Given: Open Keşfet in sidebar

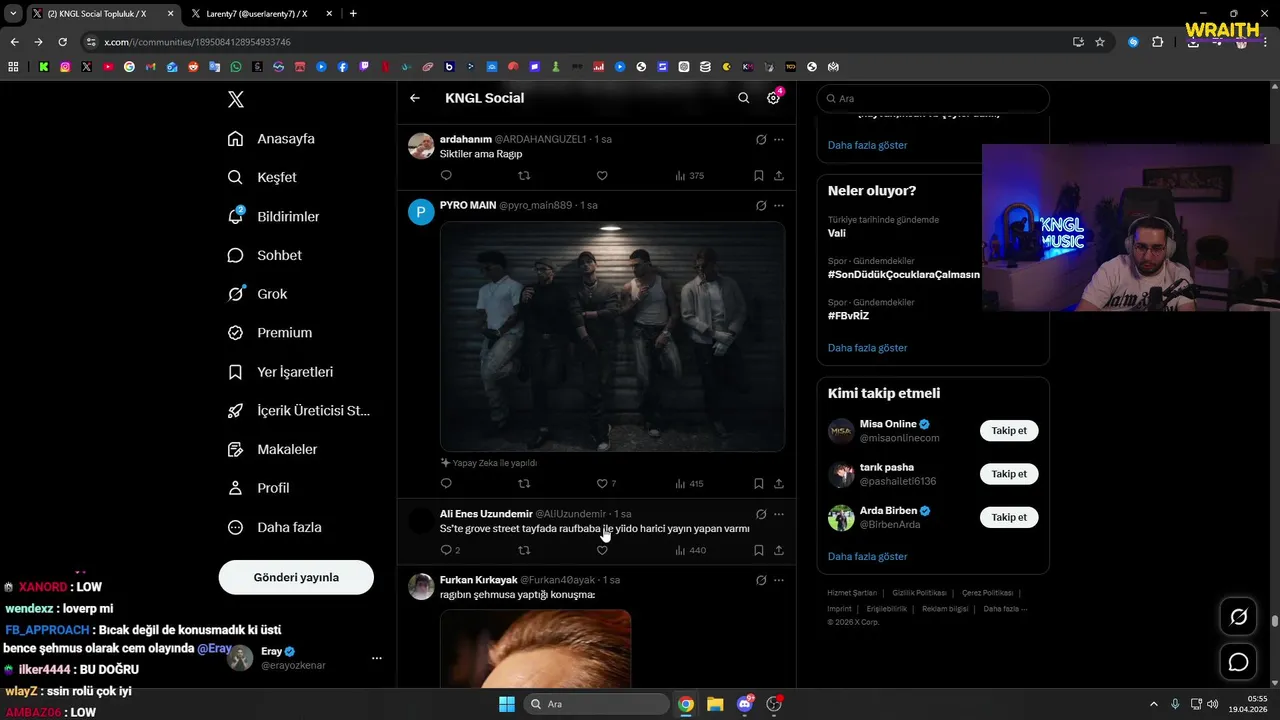Looking at the screenshot, I should click(262, 177).
